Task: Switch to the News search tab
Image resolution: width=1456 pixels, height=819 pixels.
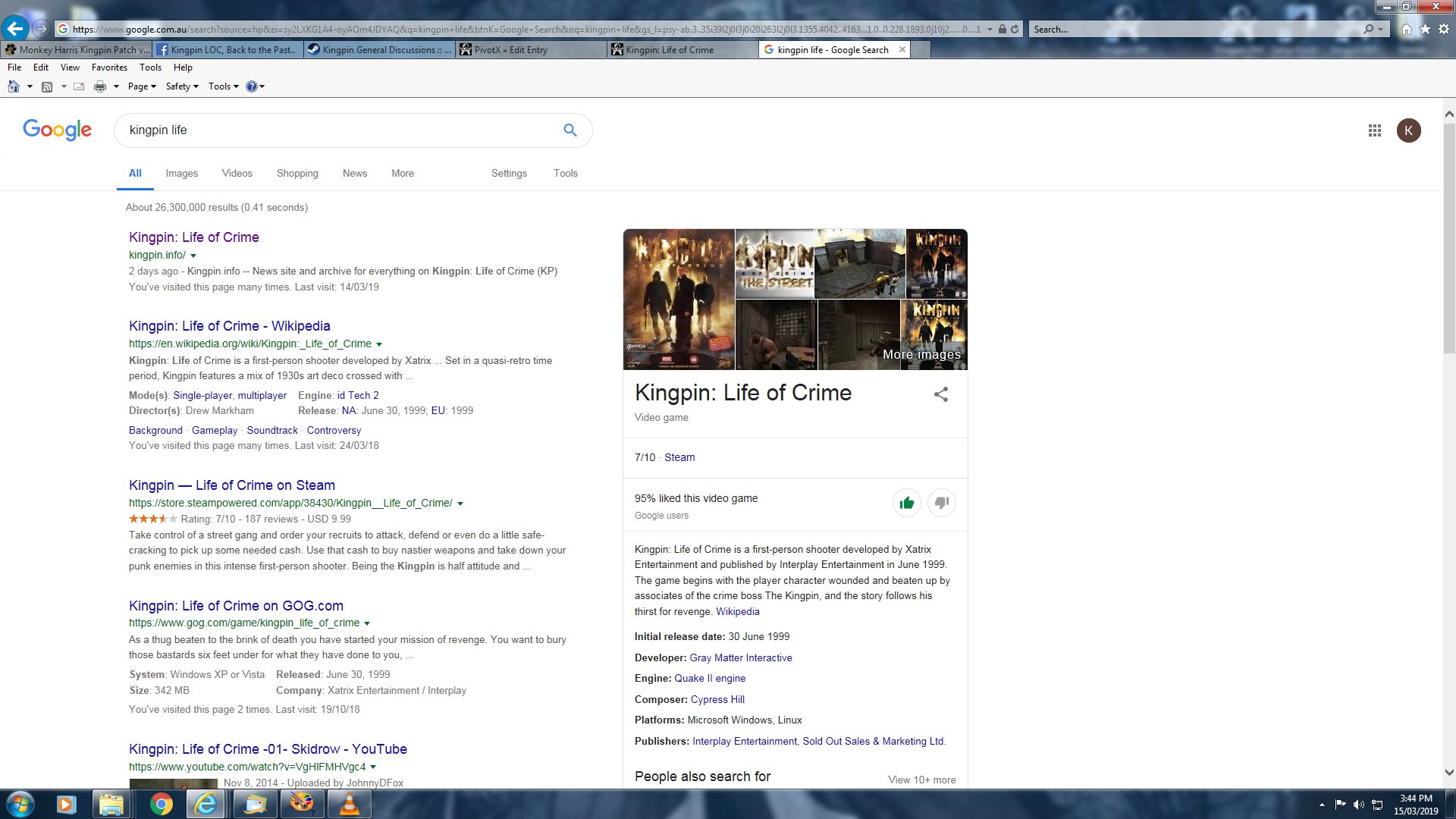Action: coord(355,173)
